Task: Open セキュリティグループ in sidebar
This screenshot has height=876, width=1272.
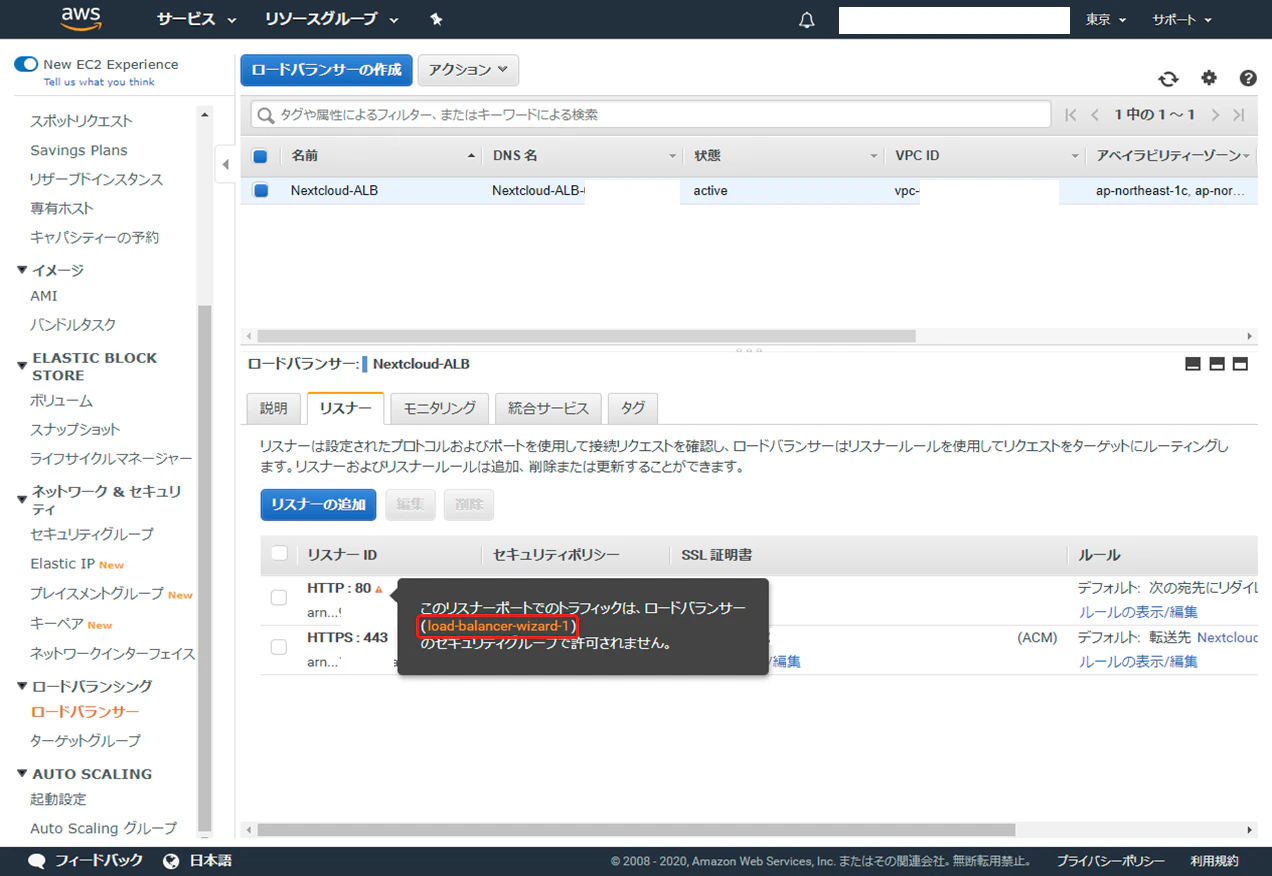Action: (x=92, y=534)
